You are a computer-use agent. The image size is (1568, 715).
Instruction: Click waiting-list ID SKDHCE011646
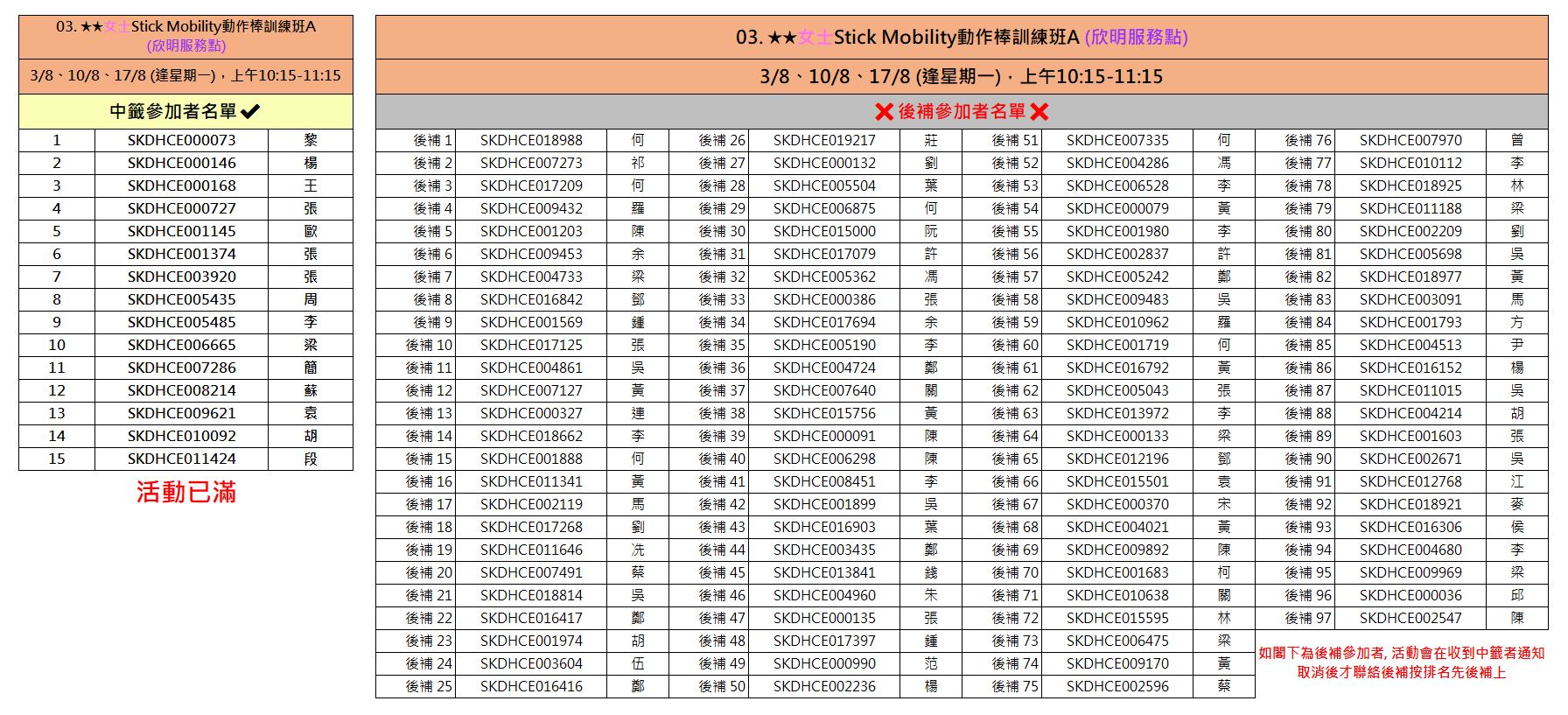531,550
